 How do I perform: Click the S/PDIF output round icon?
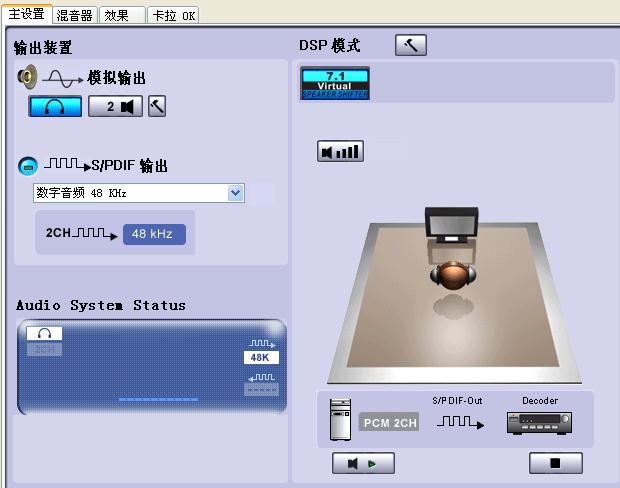pyautogui.click(x=28, y=166)
